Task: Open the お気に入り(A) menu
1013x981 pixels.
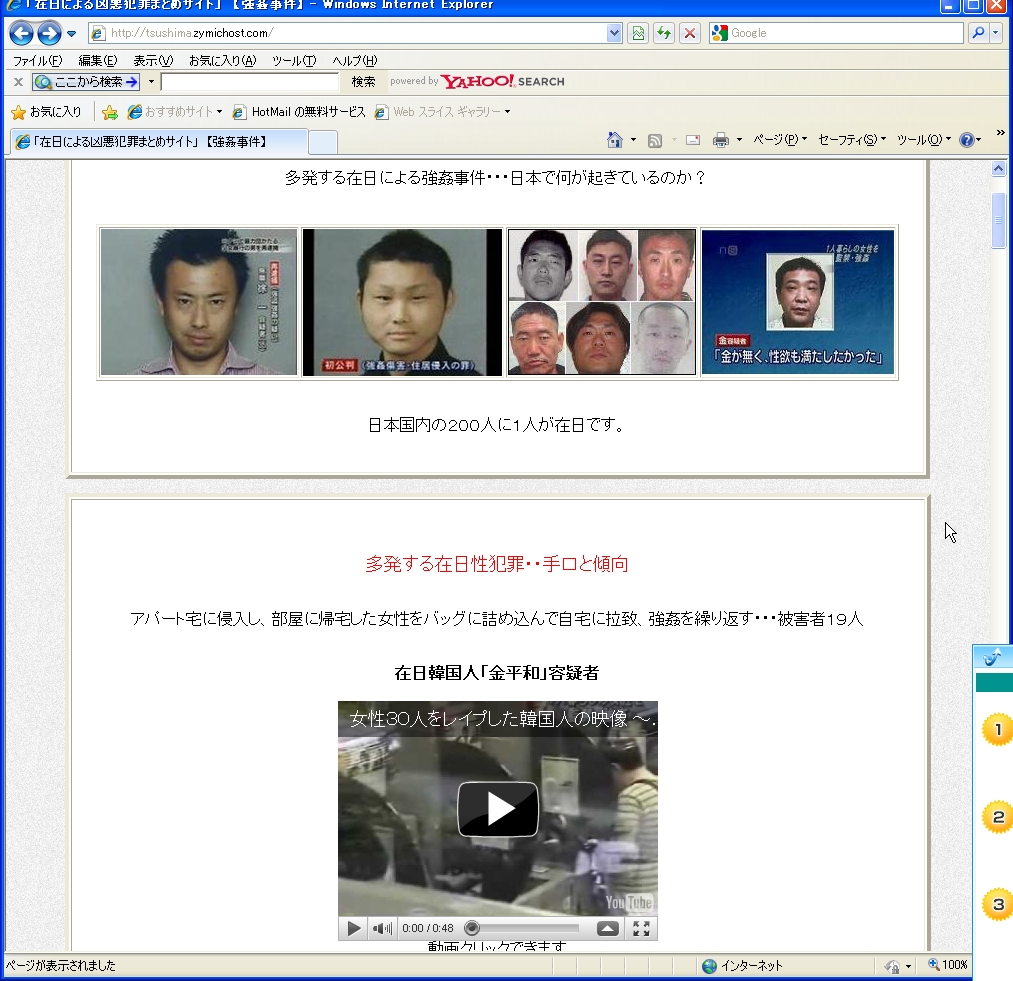Action: pyautogui.click(x=222, y=61)
